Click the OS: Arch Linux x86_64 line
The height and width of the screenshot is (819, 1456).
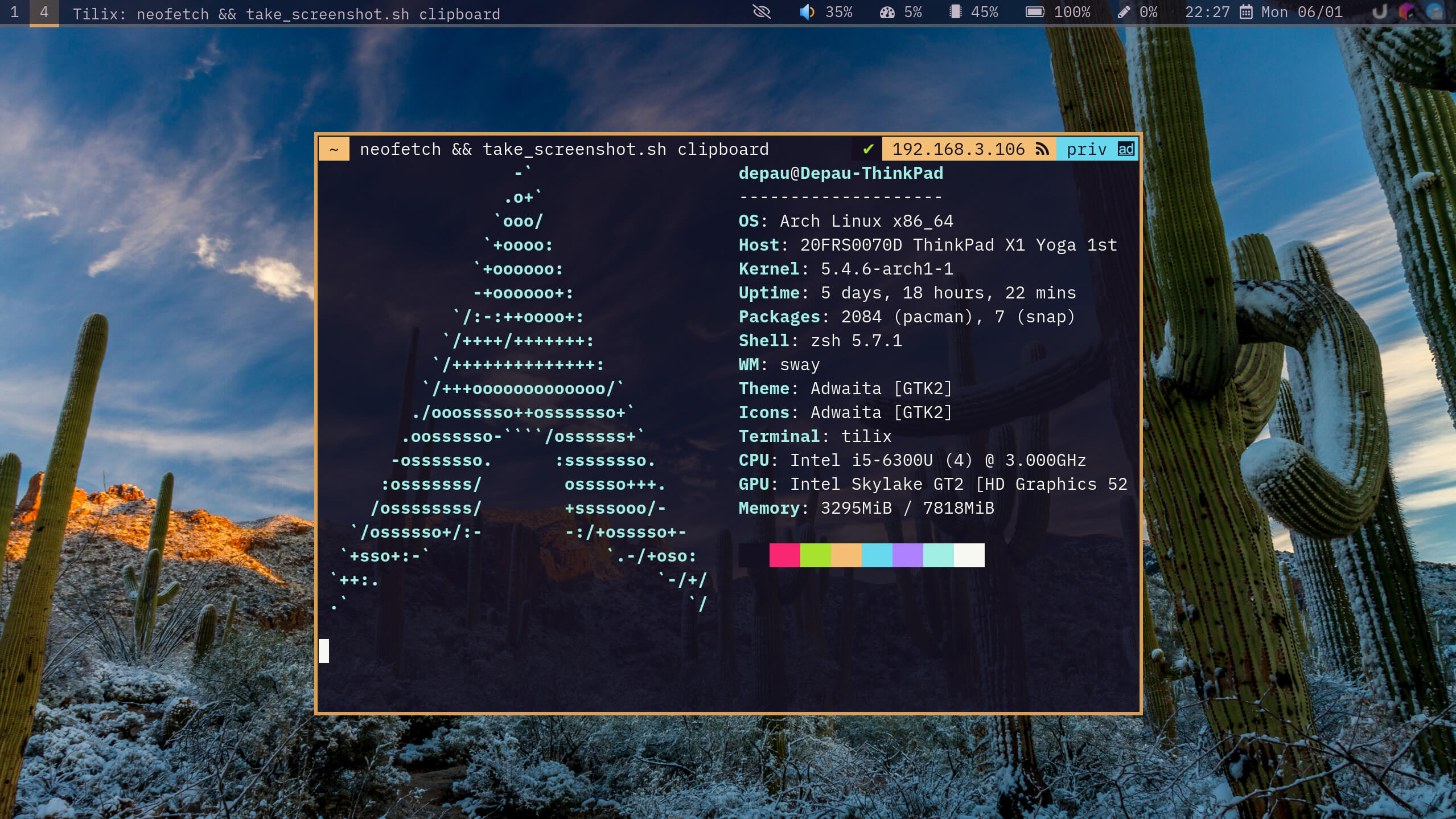click(x=846, y=221)
